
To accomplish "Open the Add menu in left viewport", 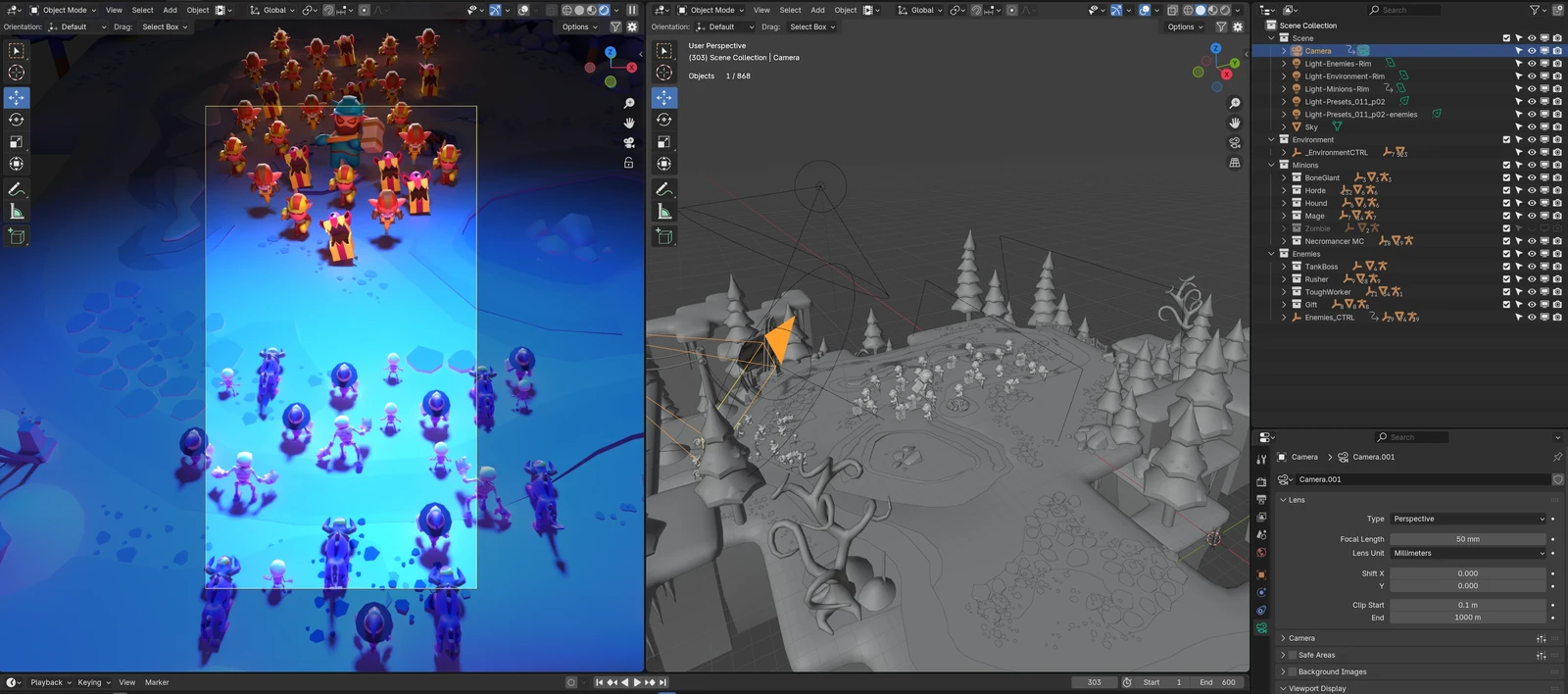I will pos(170,10).
